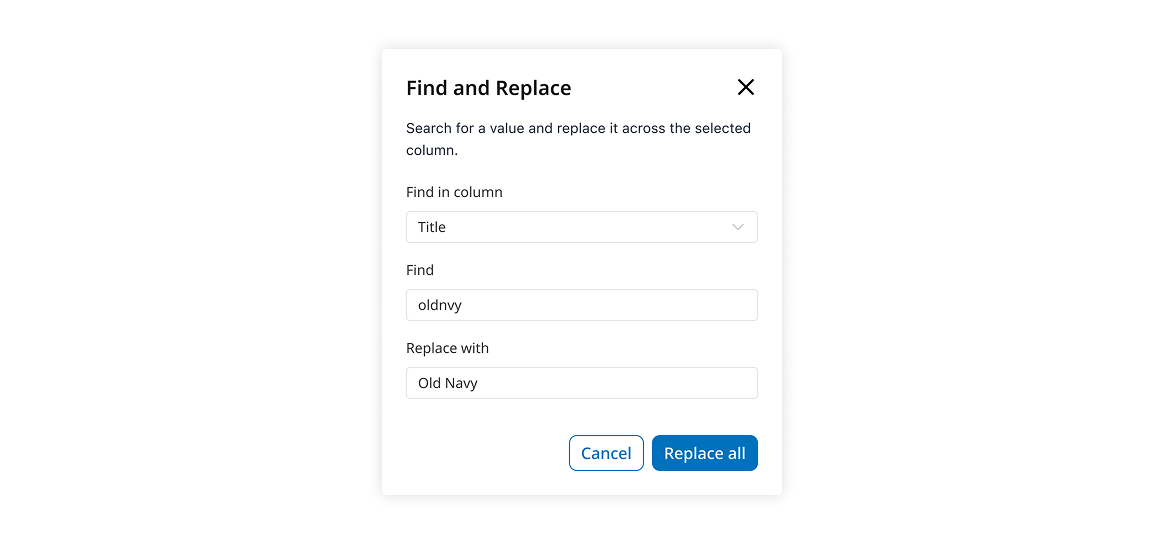Click the chevron arrow in the column selector

pyautogui.click(x=738, y=227)
